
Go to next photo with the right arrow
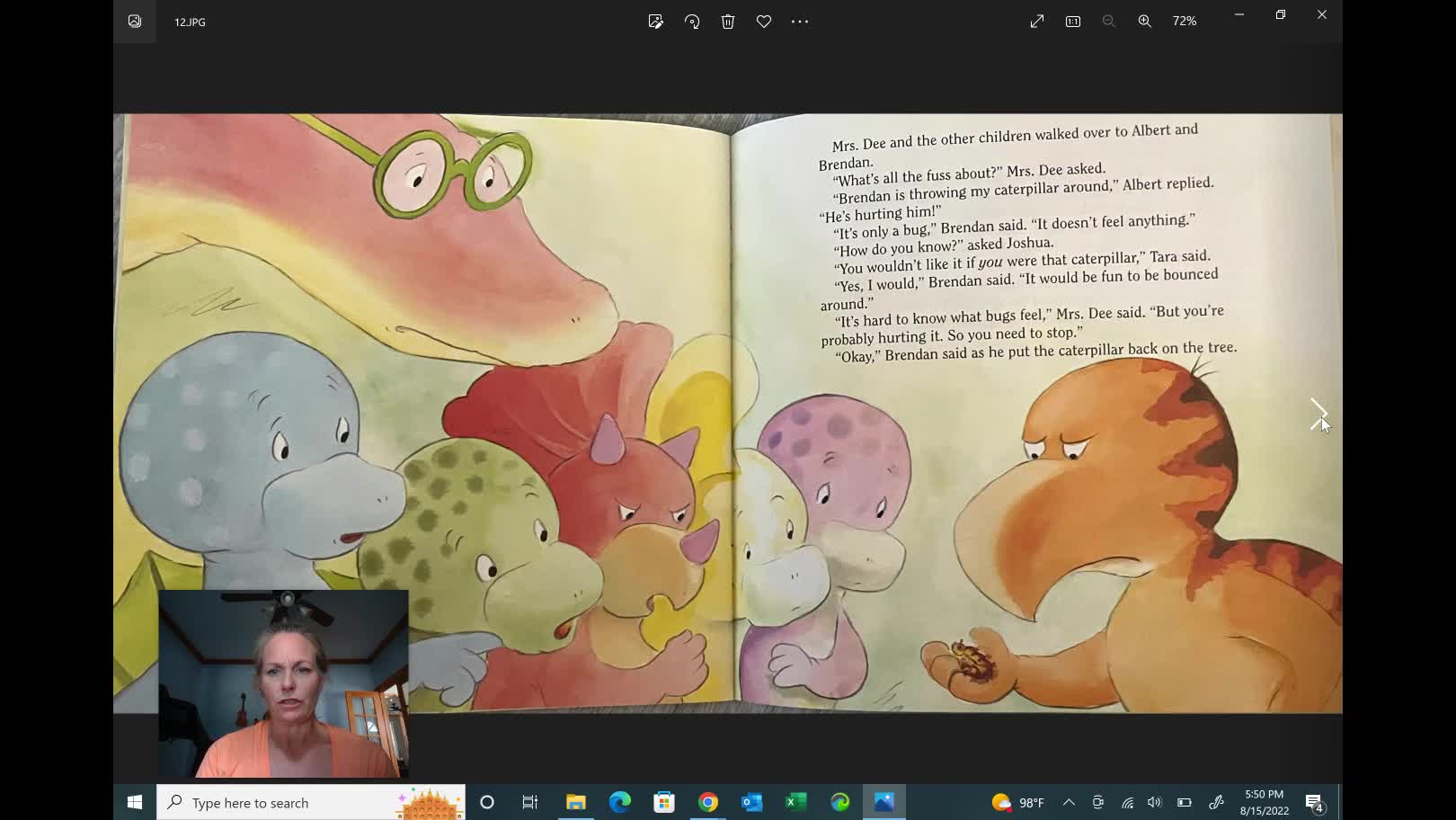click(1318, 414)
